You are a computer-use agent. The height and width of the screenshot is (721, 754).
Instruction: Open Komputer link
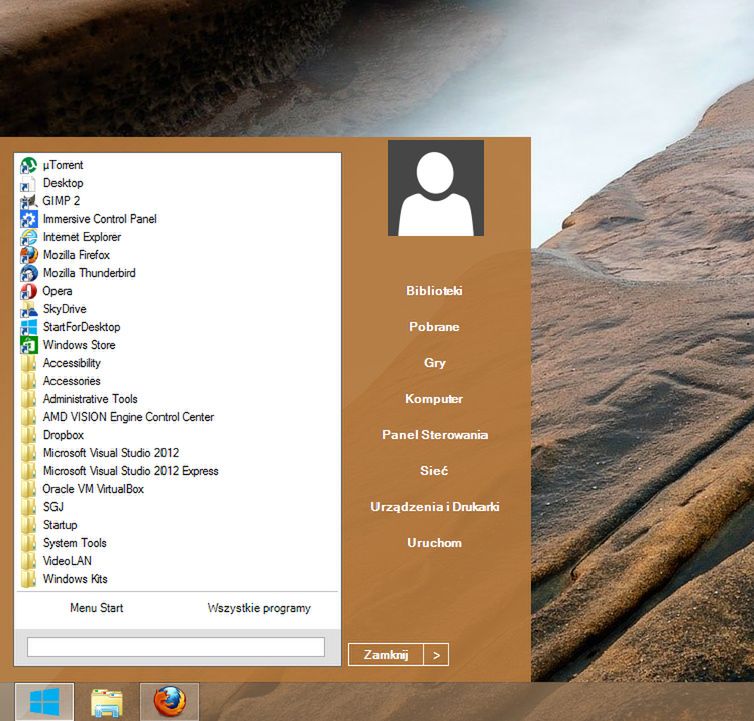[x=434, y=399]
